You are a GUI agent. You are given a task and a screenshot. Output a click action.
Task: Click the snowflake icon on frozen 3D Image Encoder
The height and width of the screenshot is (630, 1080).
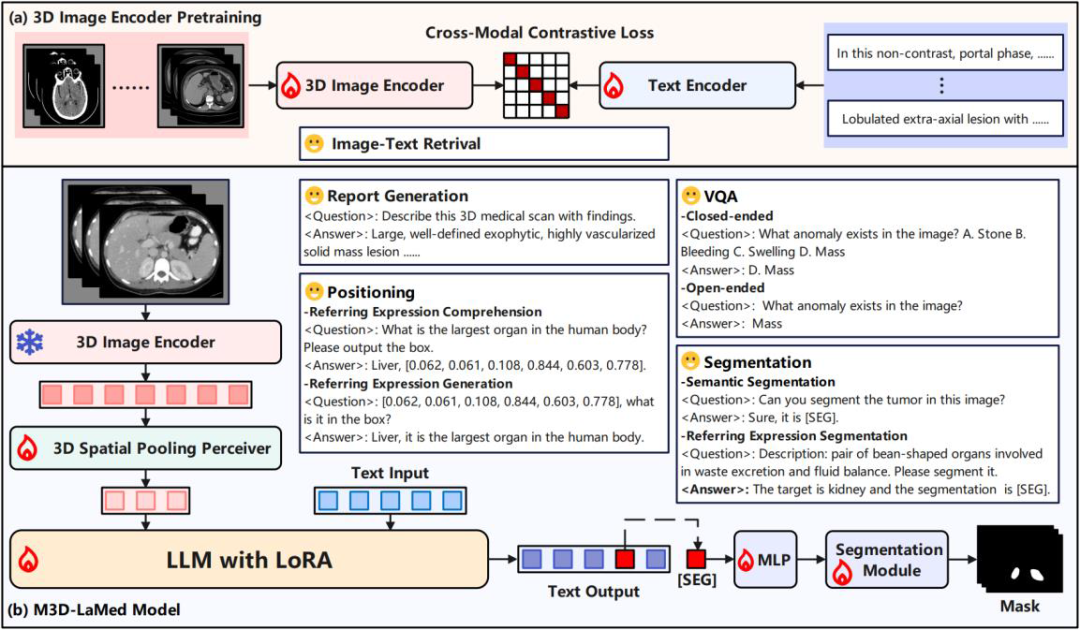[x=29, y=342]
